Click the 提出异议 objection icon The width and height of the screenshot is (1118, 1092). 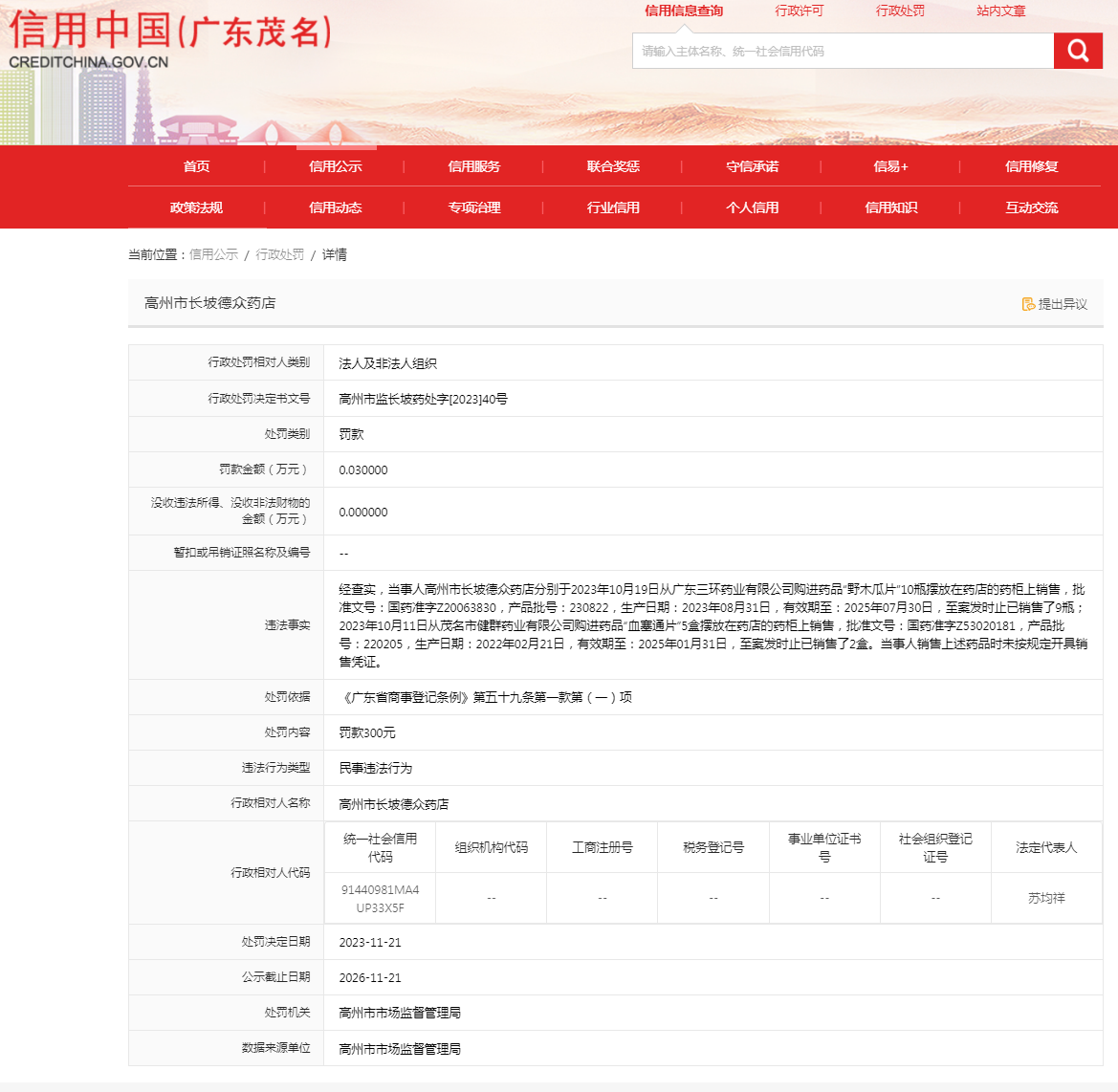click(1028, 304)
